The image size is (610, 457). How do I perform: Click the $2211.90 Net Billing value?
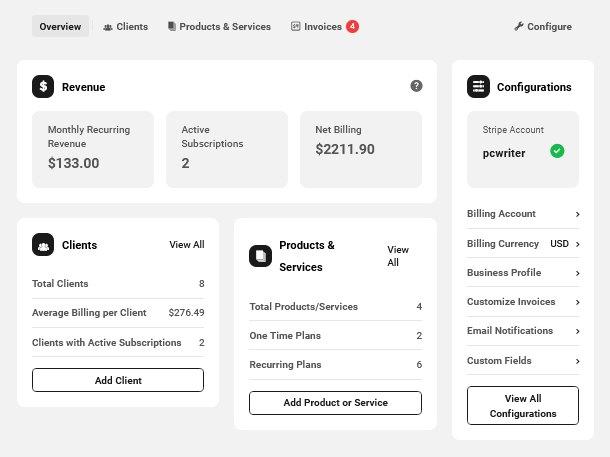(x=345, y=149)
